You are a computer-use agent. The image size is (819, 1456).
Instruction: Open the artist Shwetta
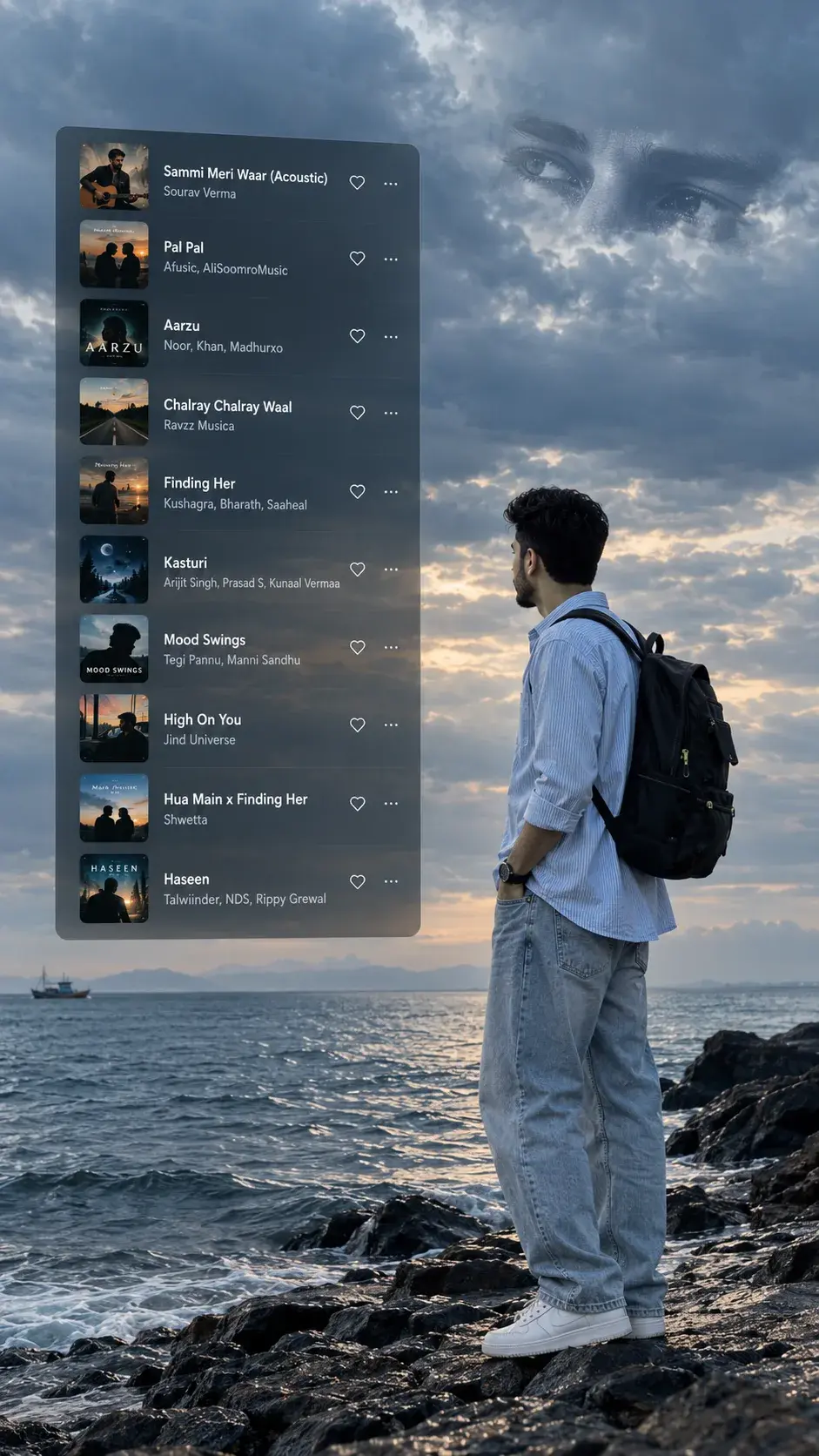(x=185, y=819)
